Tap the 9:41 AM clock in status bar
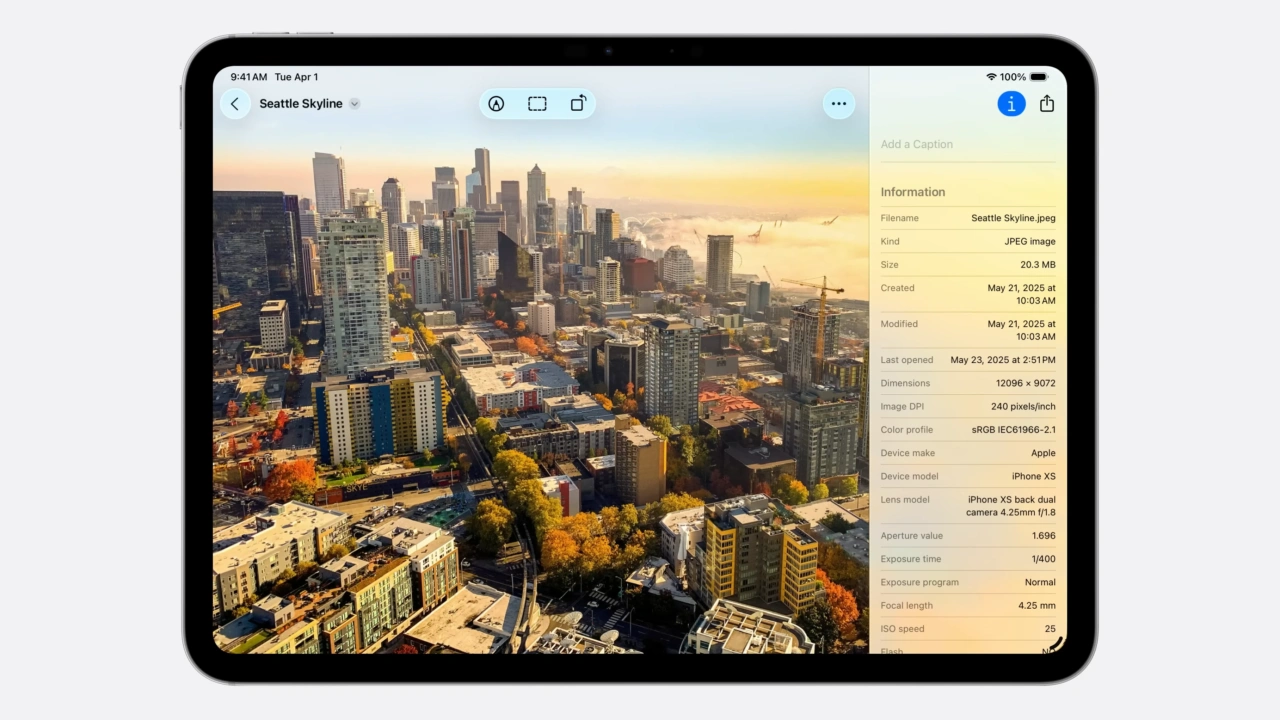This screenshot has width=1280, height=720. (249, 77)
